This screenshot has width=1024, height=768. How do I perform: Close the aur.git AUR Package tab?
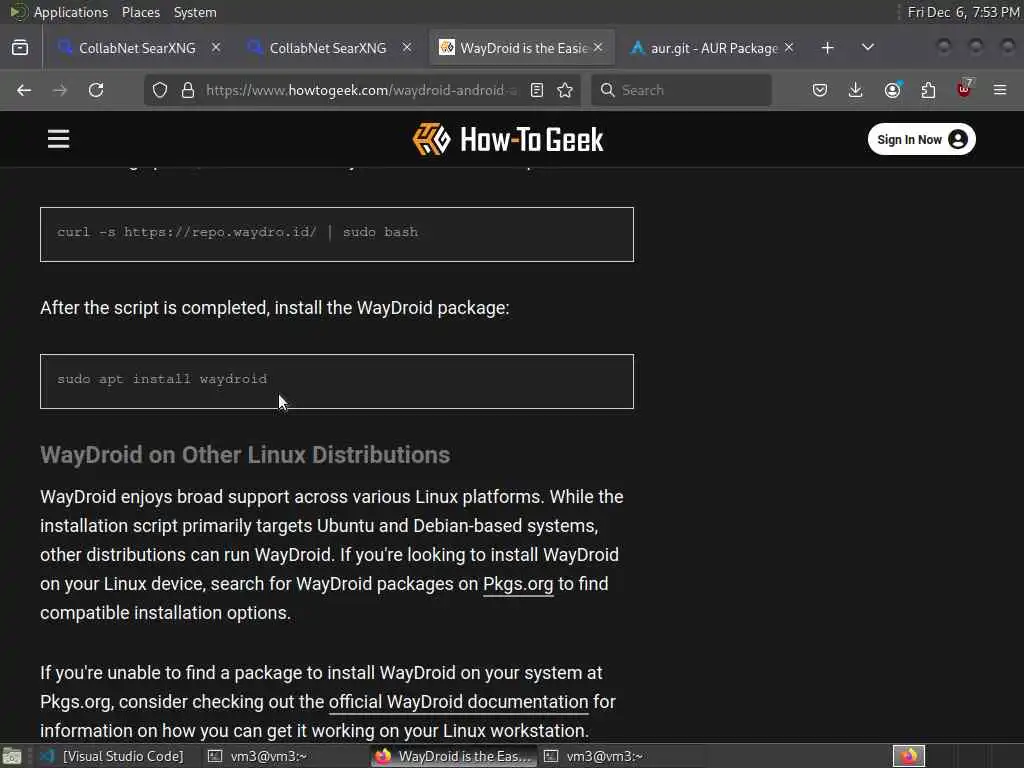click(789, 48)
